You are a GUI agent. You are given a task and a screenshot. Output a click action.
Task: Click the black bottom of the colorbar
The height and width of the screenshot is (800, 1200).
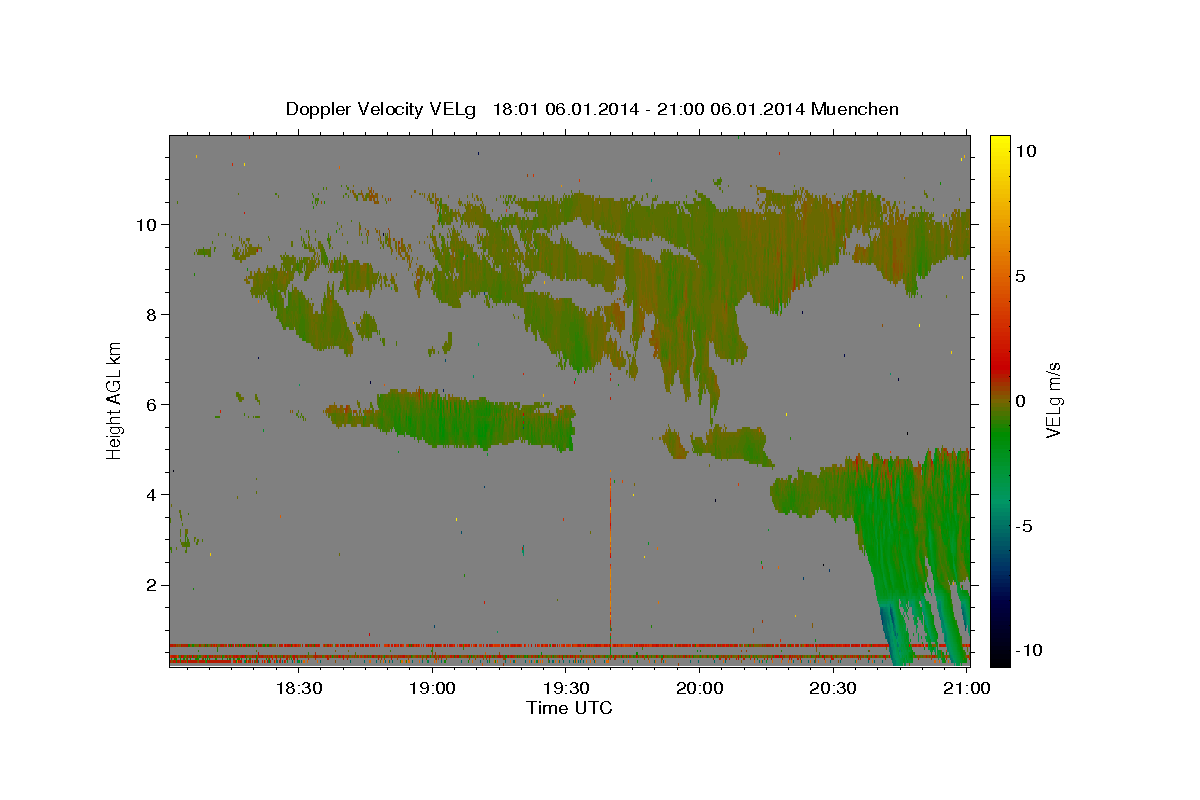[999, 655]
